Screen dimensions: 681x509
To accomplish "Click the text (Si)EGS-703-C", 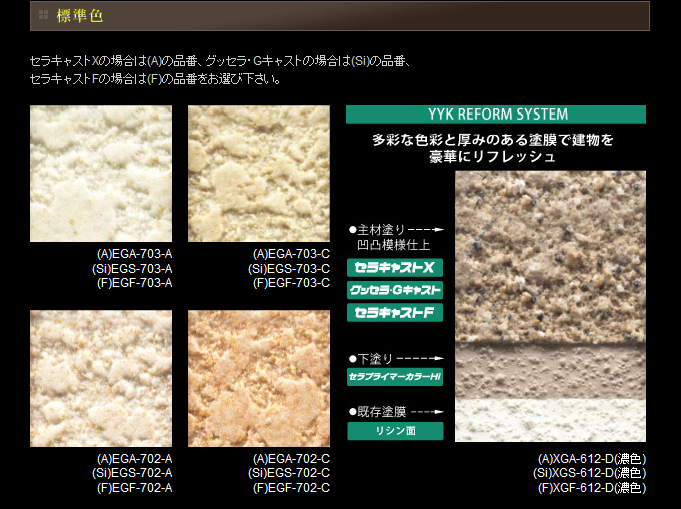I will pyautogui.click(x=289, y=268).
